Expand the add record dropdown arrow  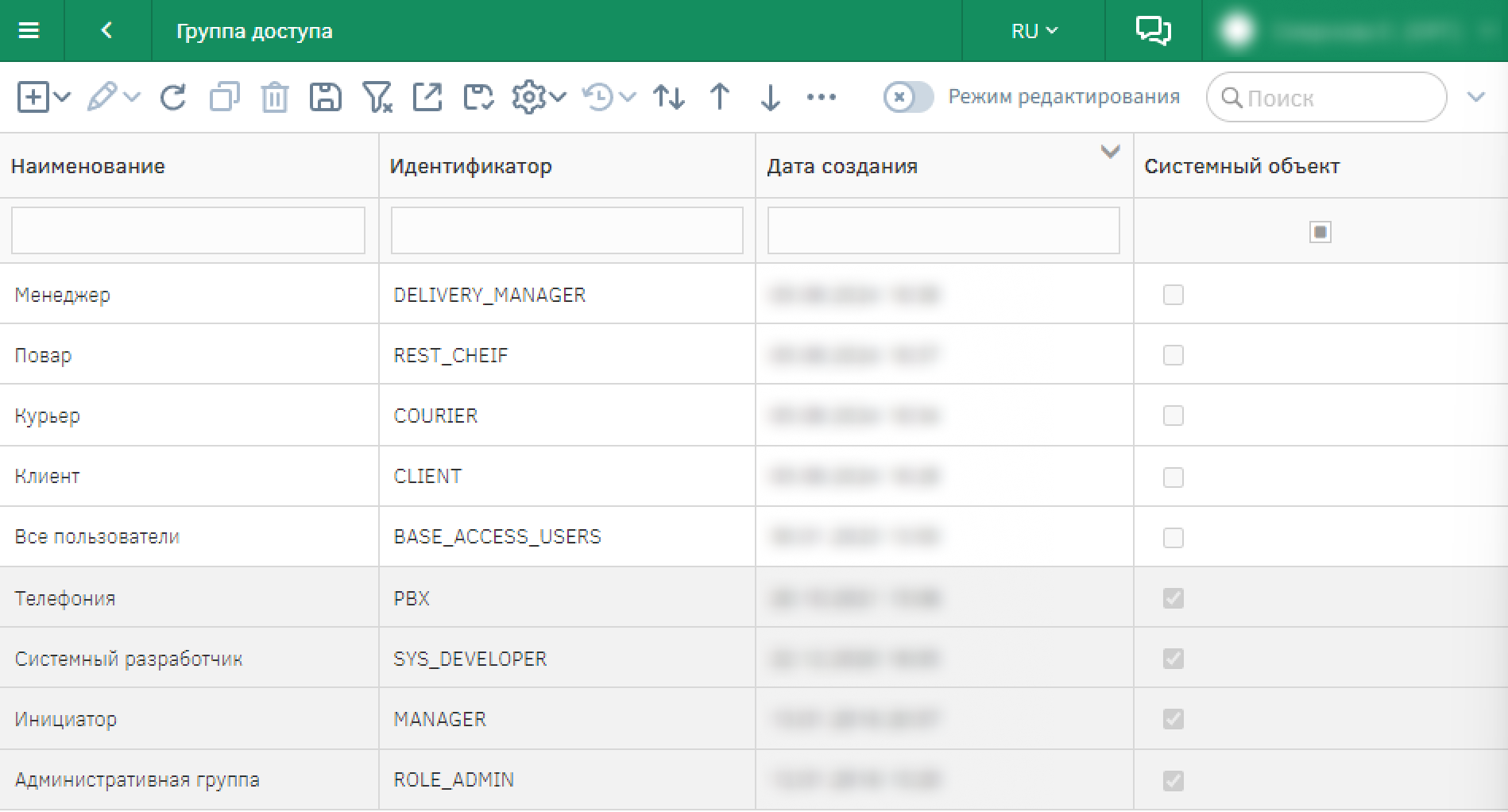pos(62,98)
